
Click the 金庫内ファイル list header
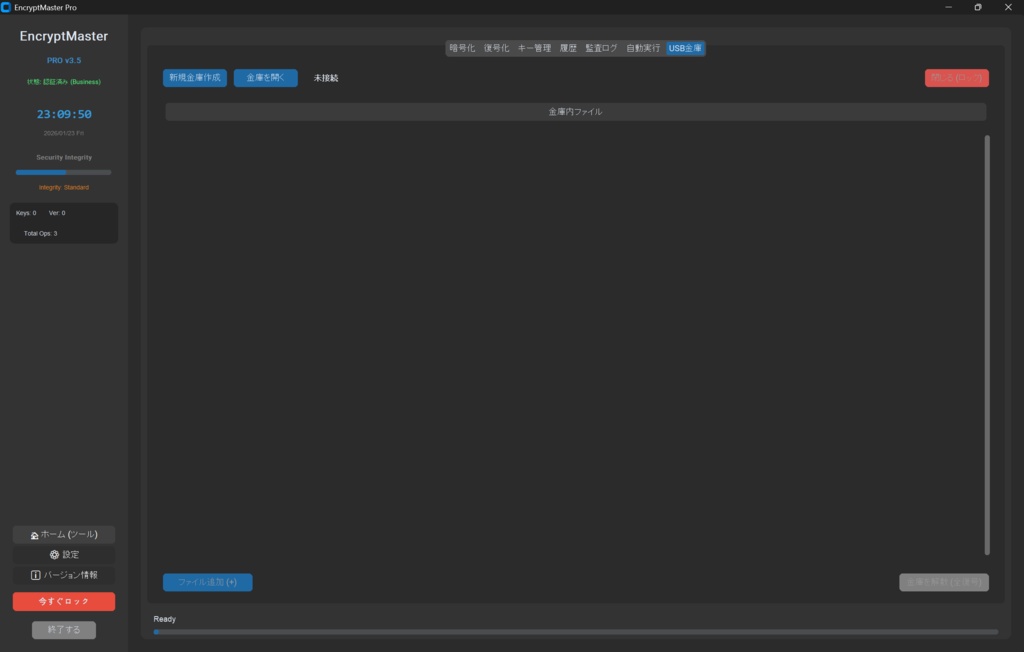click(x=575, y=111)
